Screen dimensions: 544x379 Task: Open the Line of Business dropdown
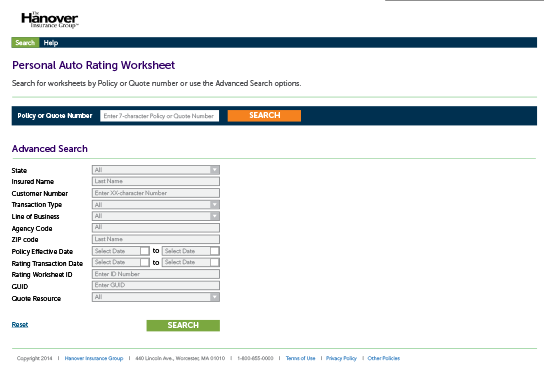[156, 216]
